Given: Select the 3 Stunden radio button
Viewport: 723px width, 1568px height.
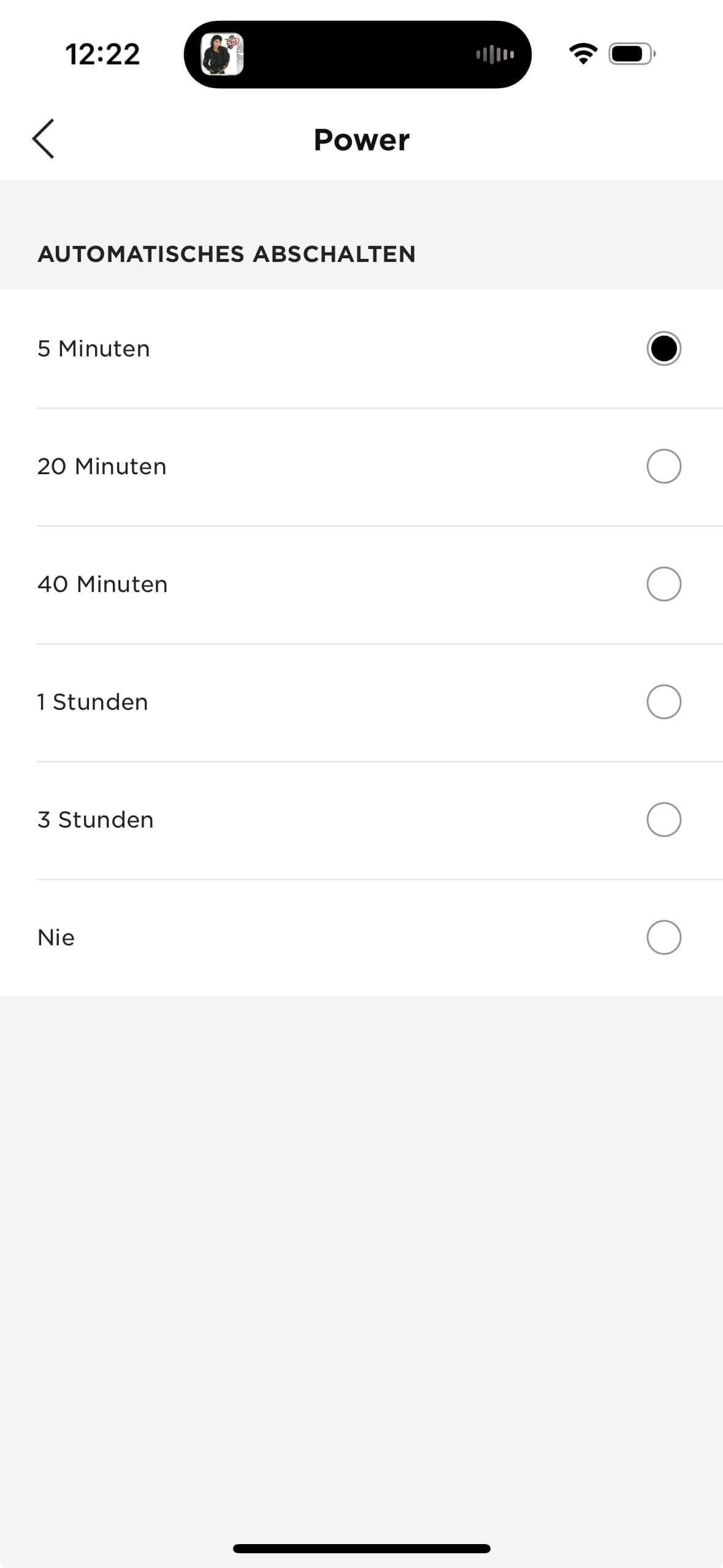Looking at the screenshot, I should (664, 820).
